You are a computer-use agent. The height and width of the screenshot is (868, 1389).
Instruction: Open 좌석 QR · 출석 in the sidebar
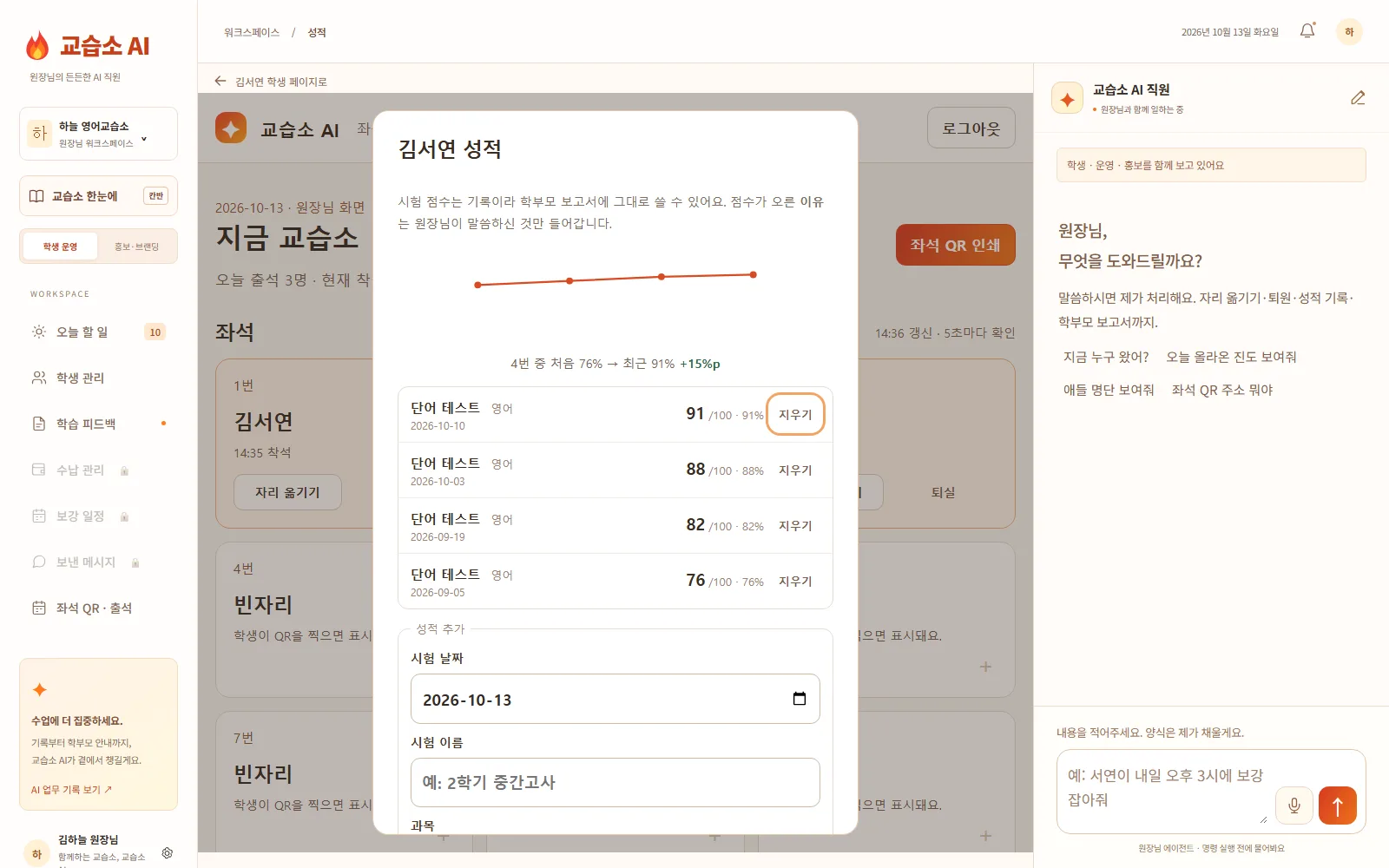point(98,608)
